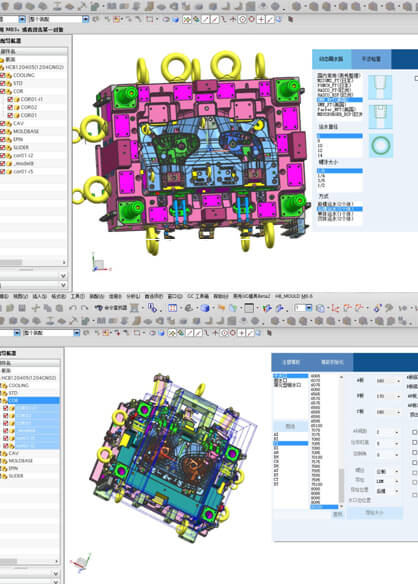Screen dimensions: 418x584
Task: Click the orange arrow icon in lower window toolbar
Action: [222, 308]
